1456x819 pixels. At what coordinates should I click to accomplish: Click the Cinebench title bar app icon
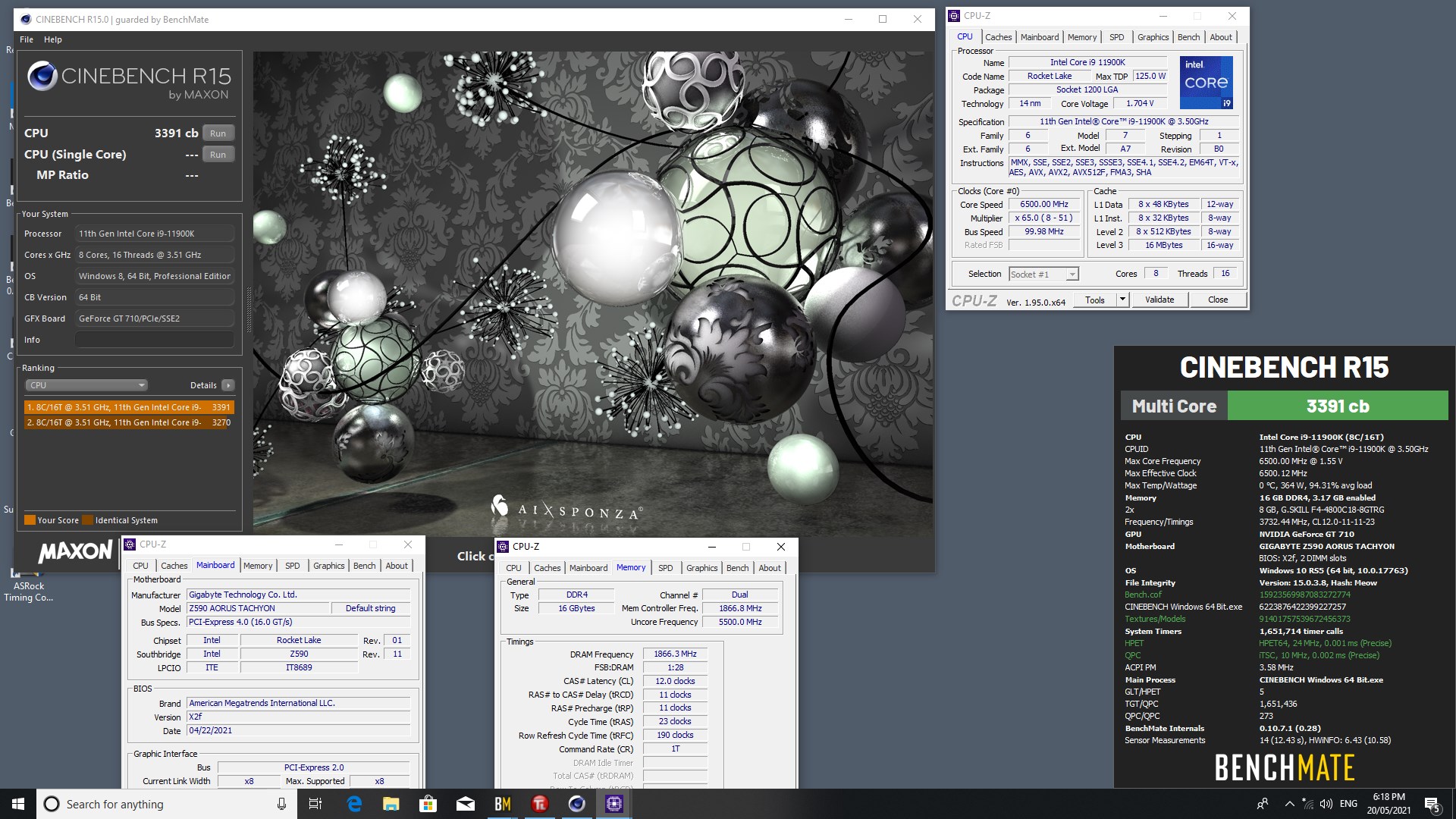point(25,19)
